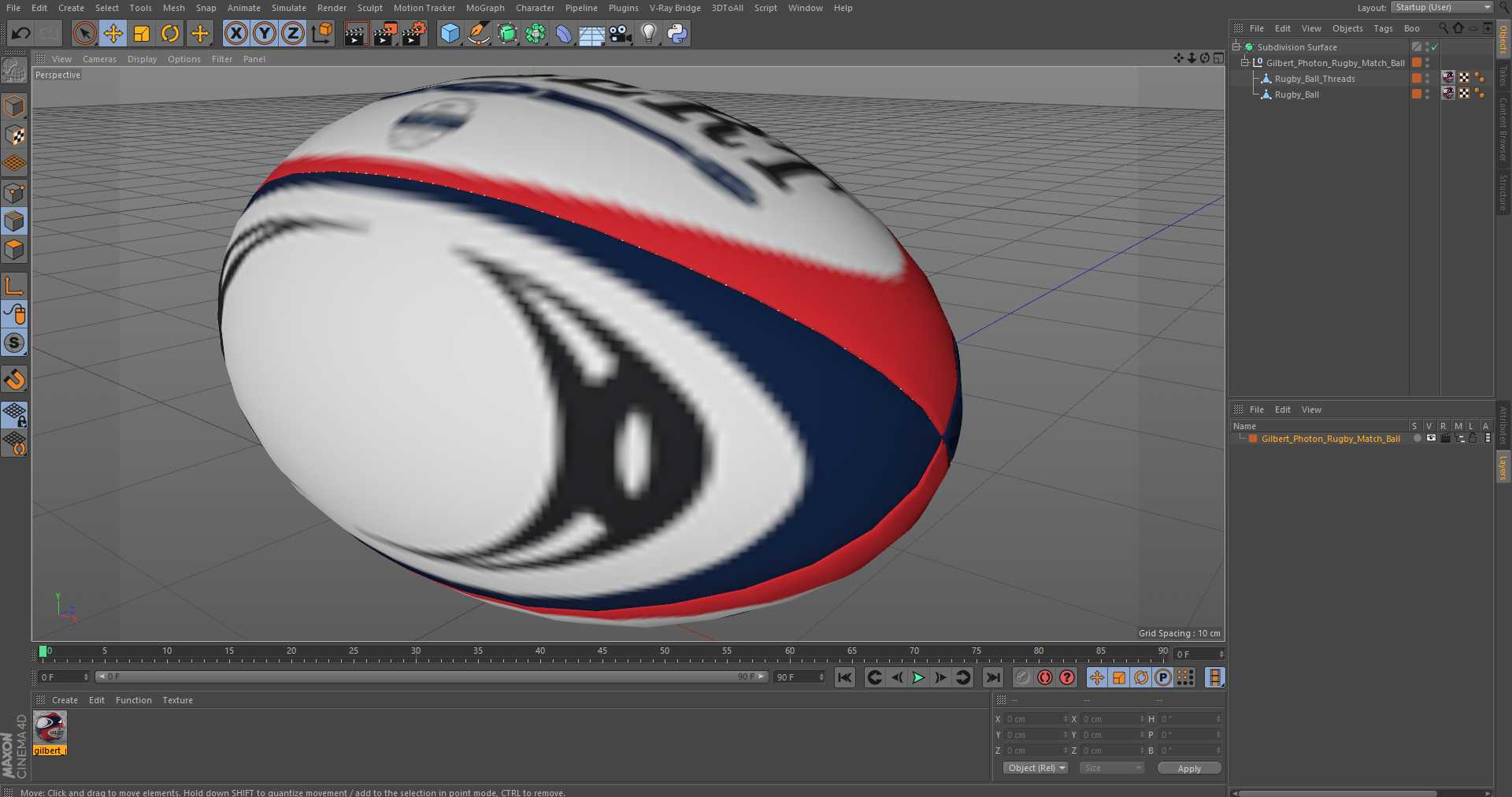Click the Apply button
Image resolution: width=1512 pixels, height=797 pixels.
tap(1189, 768)
